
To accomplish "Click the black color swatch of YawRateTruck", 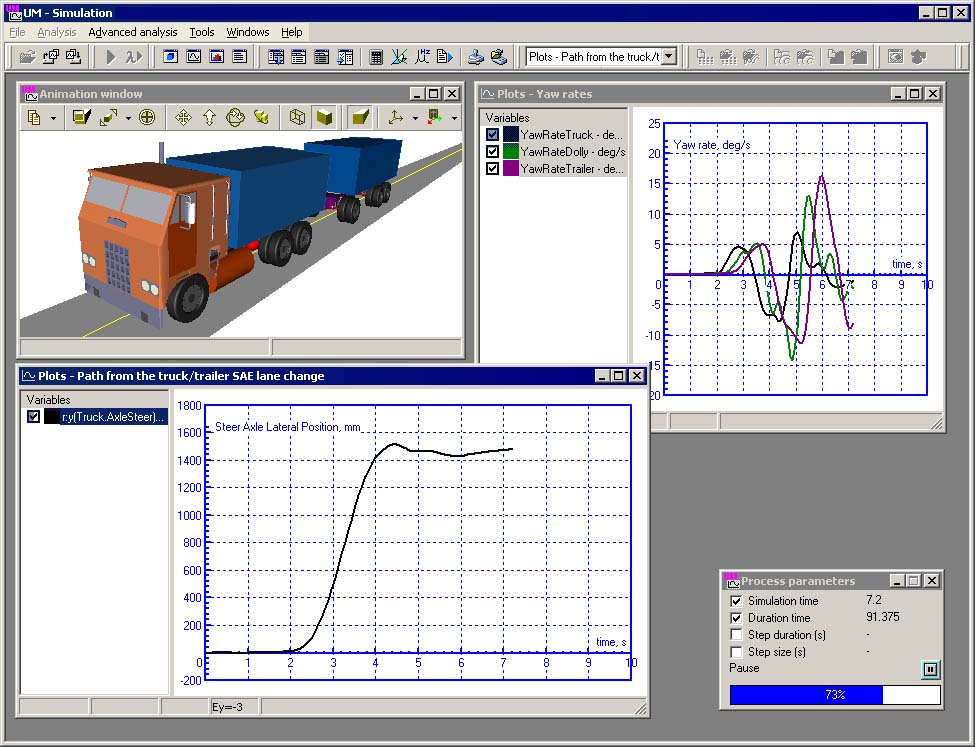I will (x=511, y=135).
